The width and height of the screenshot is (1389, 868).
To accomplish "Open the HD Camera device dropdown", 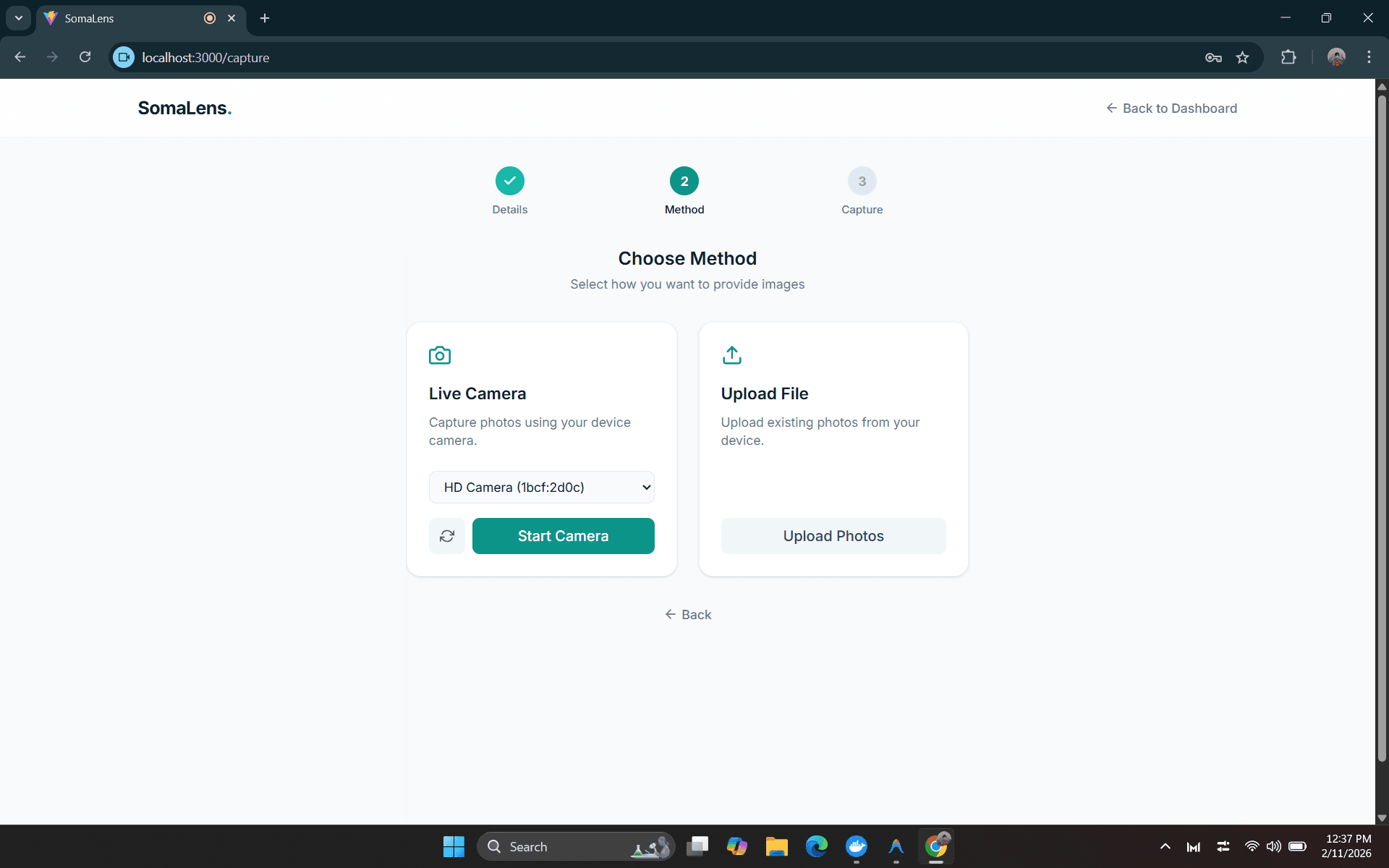I will click(x=542, y=488).
